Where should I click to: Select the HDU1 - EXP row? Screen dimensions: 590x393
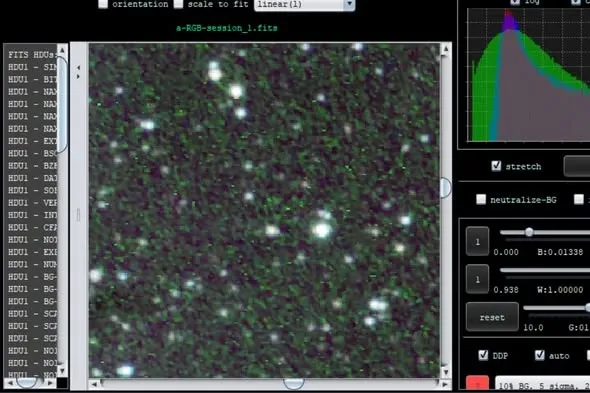[x=32, y=252]
